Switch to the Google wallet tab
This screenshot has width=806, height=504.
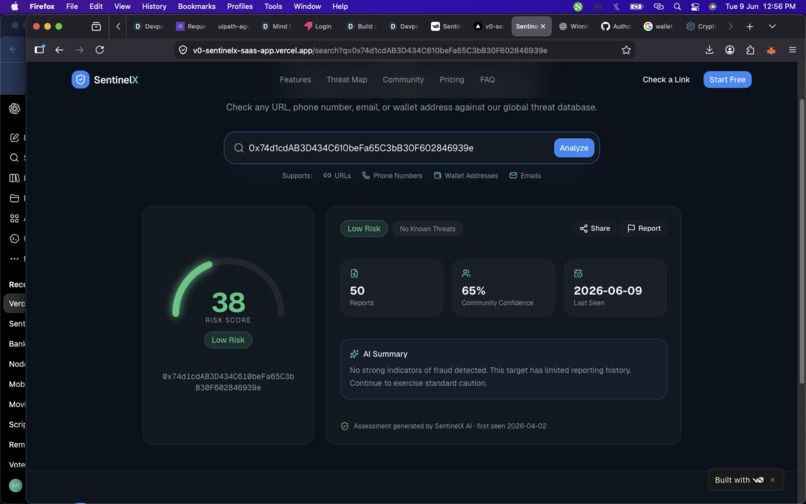[x=658, y=26]
